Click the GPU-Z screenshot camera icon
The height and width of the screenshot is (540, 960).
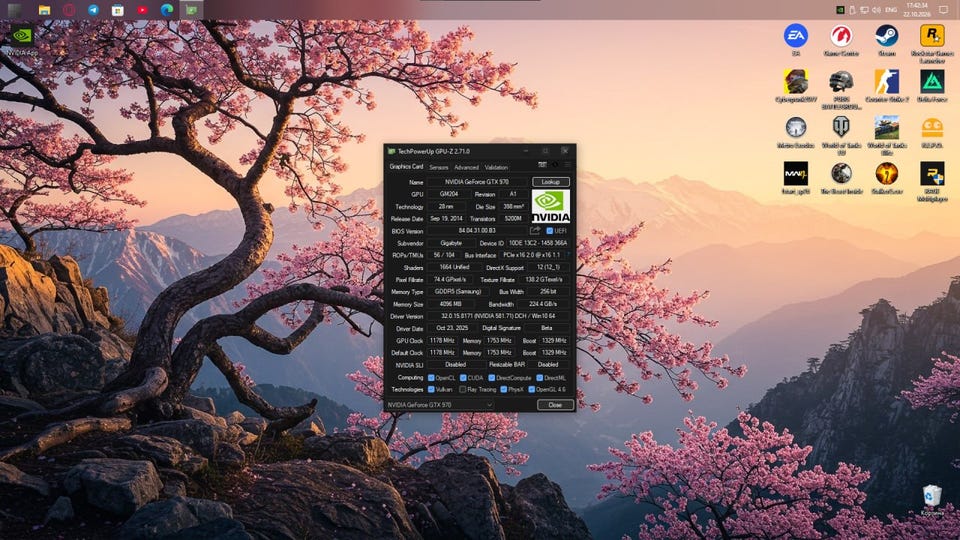tap(542, 165)
